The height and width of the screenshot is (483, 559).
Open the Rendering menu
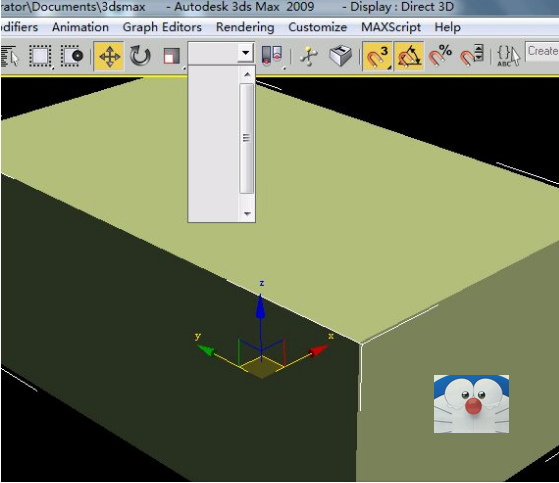(245, 27)
